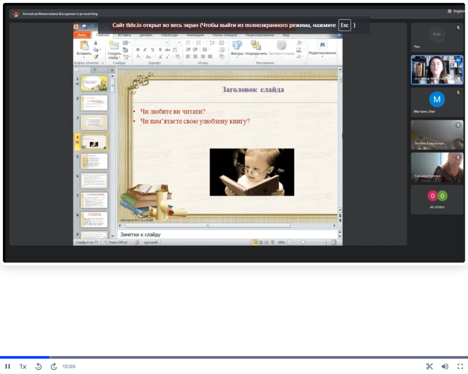This screenshot has width=468, height=374.
Task: Toggle bulleted list in paragraph group
Action: click(x=188, y=43)
